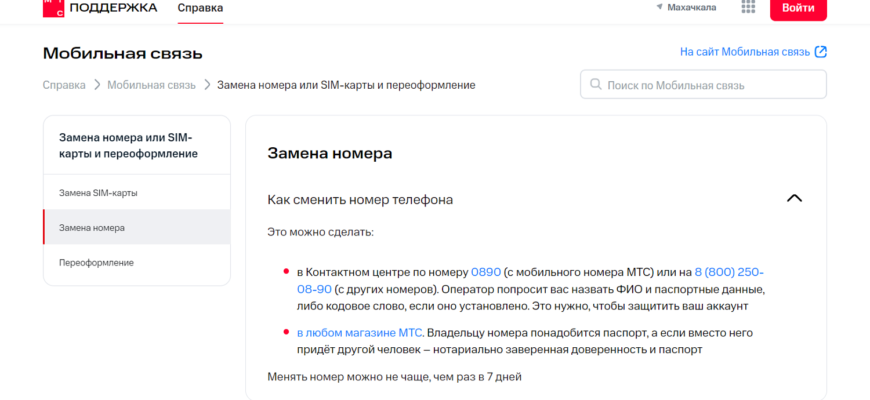
Task: Open the в любом магазине МТС link
Action: point(360,333)
